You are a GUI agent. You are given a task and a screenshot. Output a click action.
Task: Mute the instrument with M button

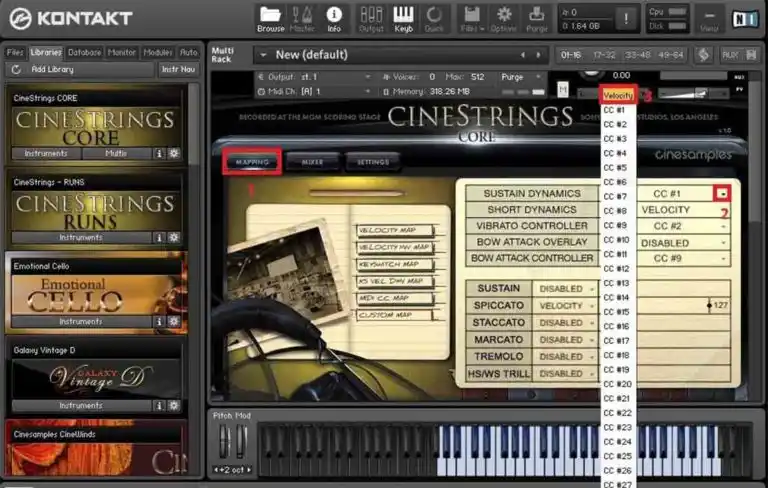tap(563, 89)
